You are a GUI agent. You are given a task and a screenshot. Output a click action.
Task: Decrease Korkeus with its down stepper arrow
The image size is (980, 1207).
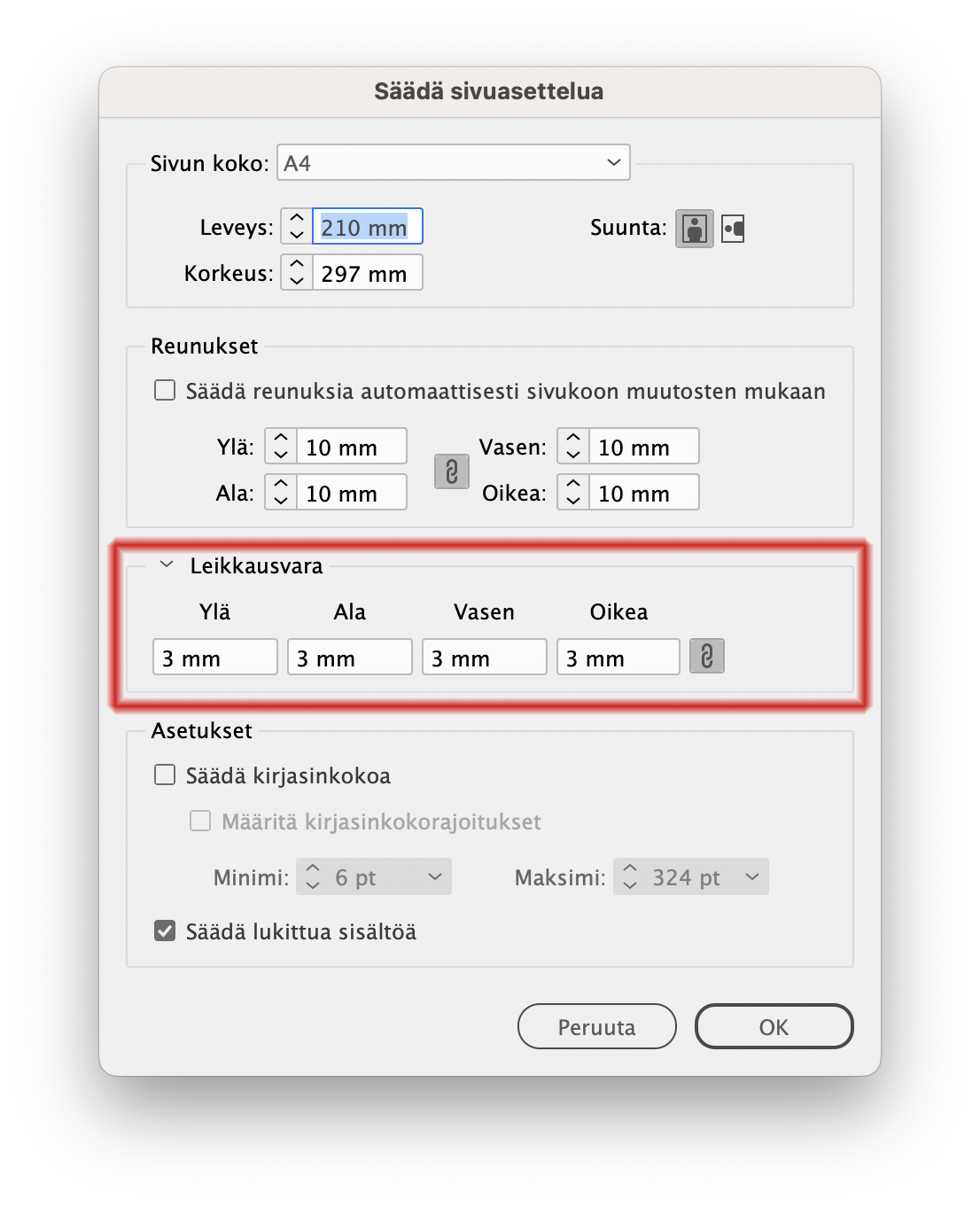click(296, 280)
